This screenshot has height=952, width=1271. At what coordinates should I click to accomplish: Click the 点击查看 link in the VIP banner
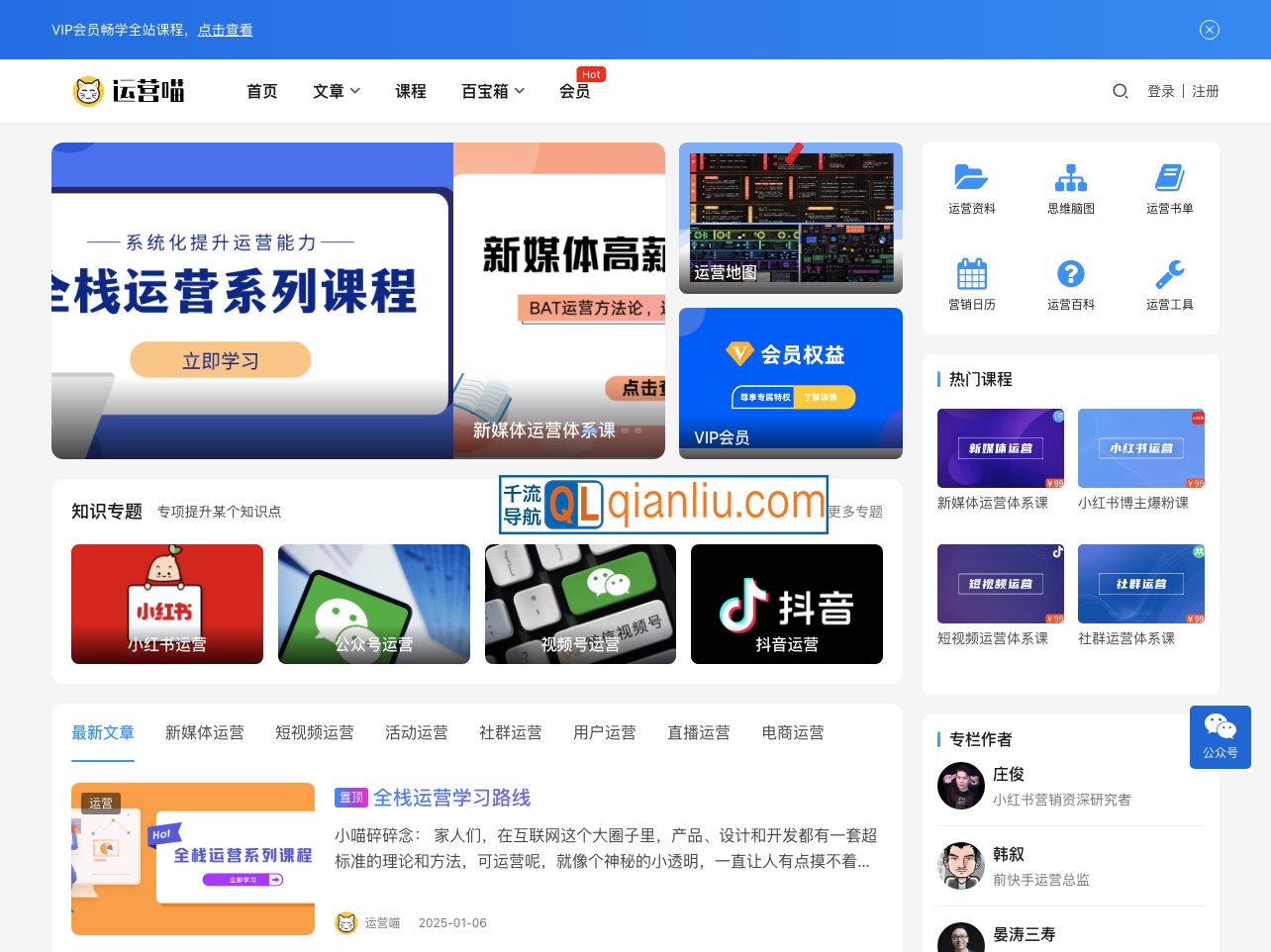(224, 30)
